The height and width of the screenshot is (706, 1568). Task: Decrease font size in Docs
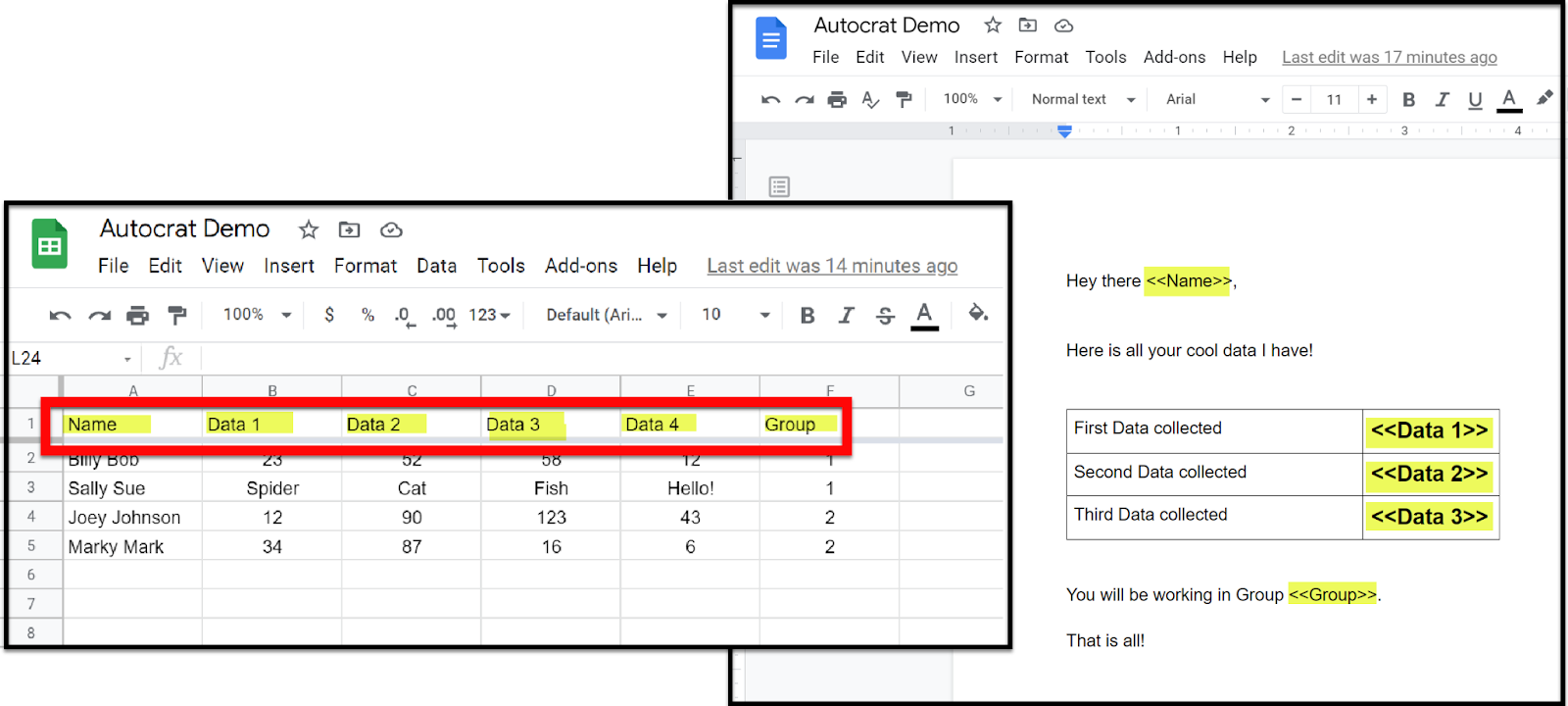(x=1297, y=99)
